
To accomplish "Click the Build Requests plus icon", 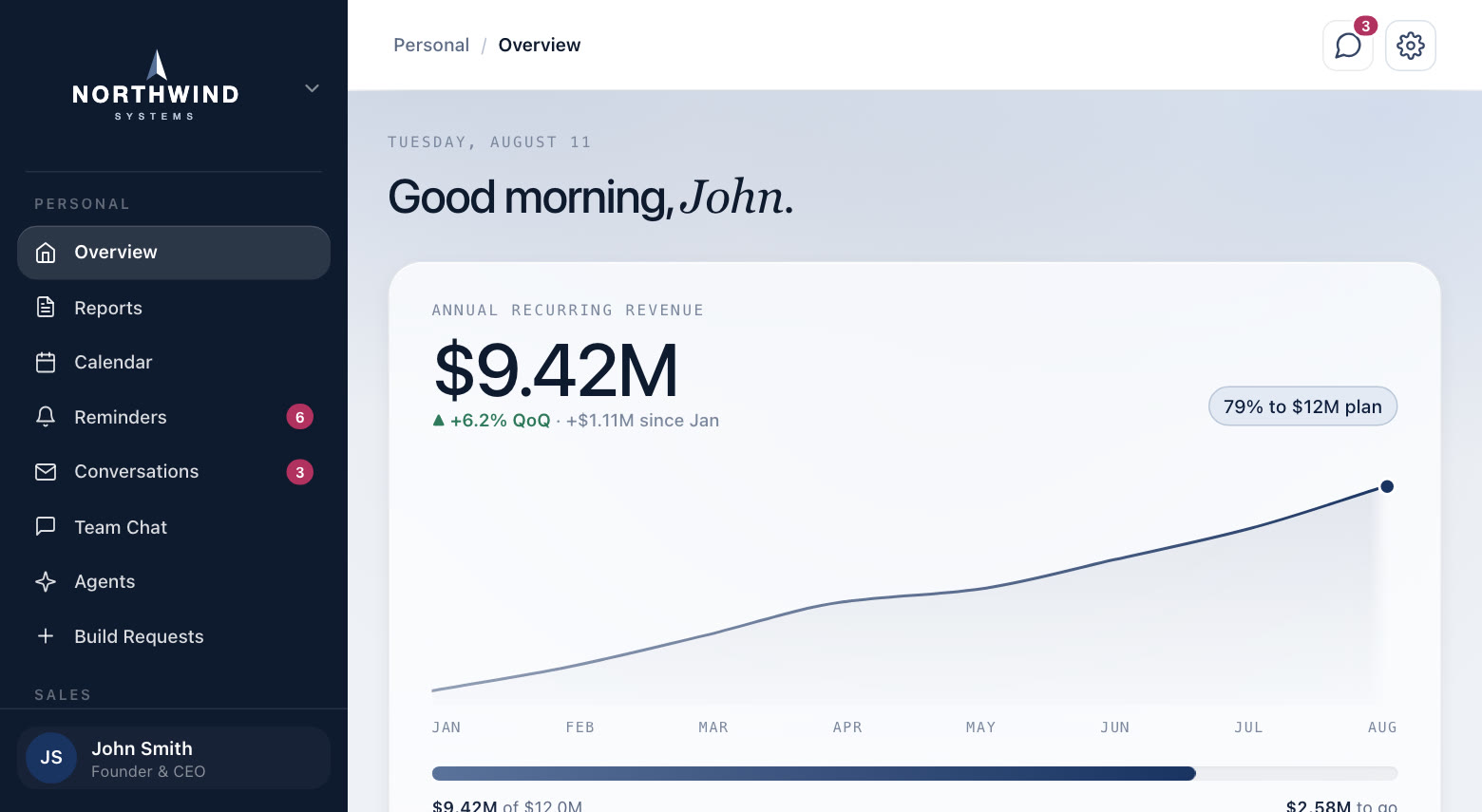I will coord(46,636).
